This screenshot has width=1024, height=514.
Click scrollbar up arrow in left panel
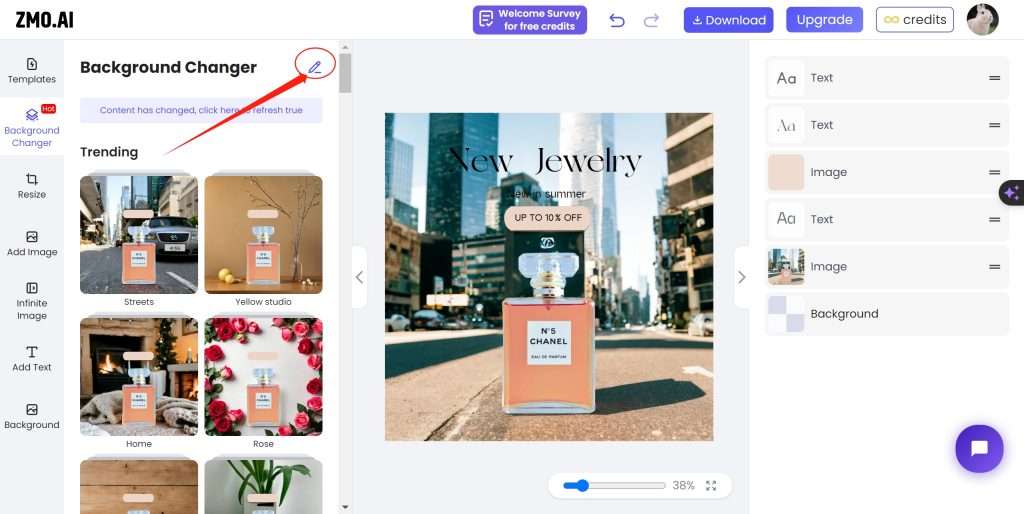345,47
